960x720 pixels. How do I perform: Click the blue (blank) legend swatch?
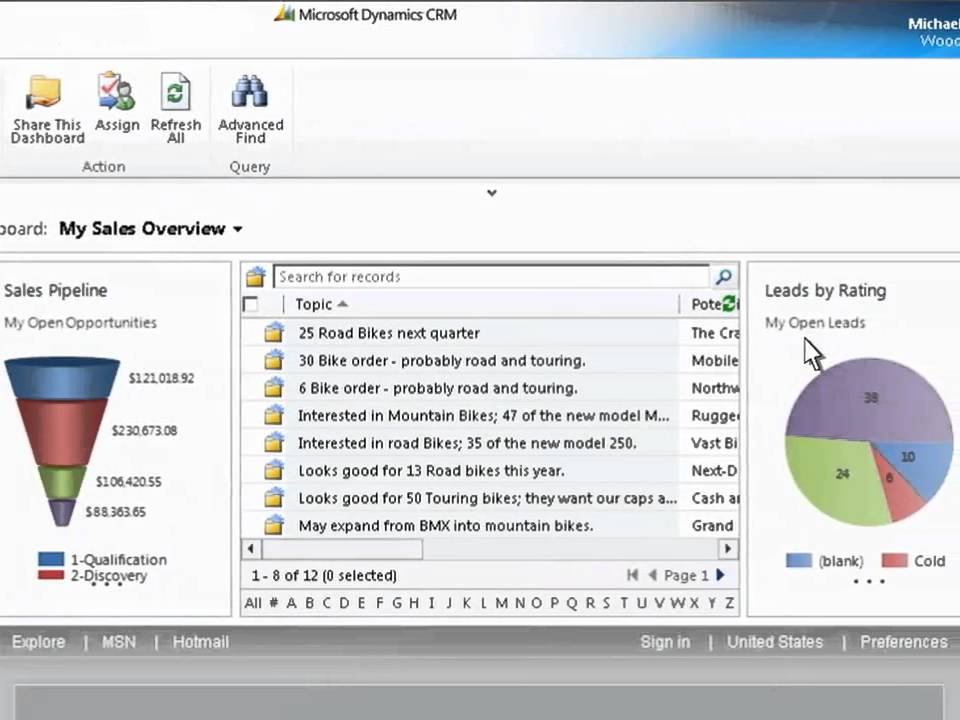(799, 560)
